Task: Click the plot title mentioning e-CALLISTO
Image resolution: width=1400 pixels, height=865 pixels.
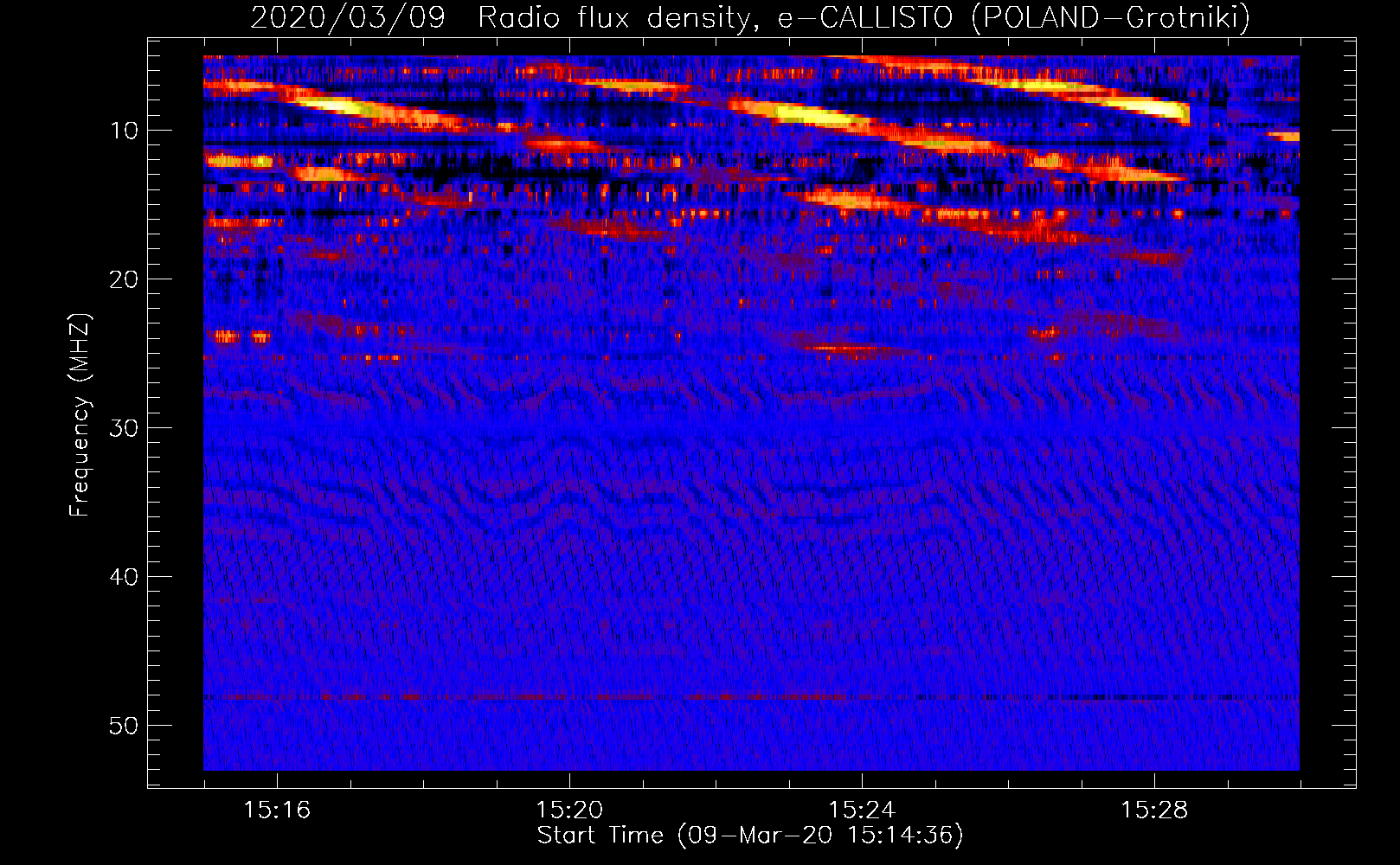Action: click(x=750, y=17)
